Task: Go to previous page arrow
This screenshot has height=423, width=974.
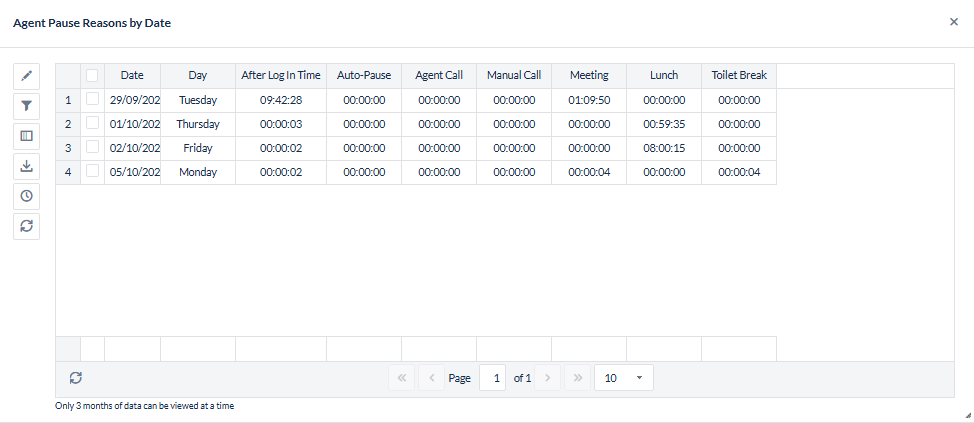Action: click(431, 378)
